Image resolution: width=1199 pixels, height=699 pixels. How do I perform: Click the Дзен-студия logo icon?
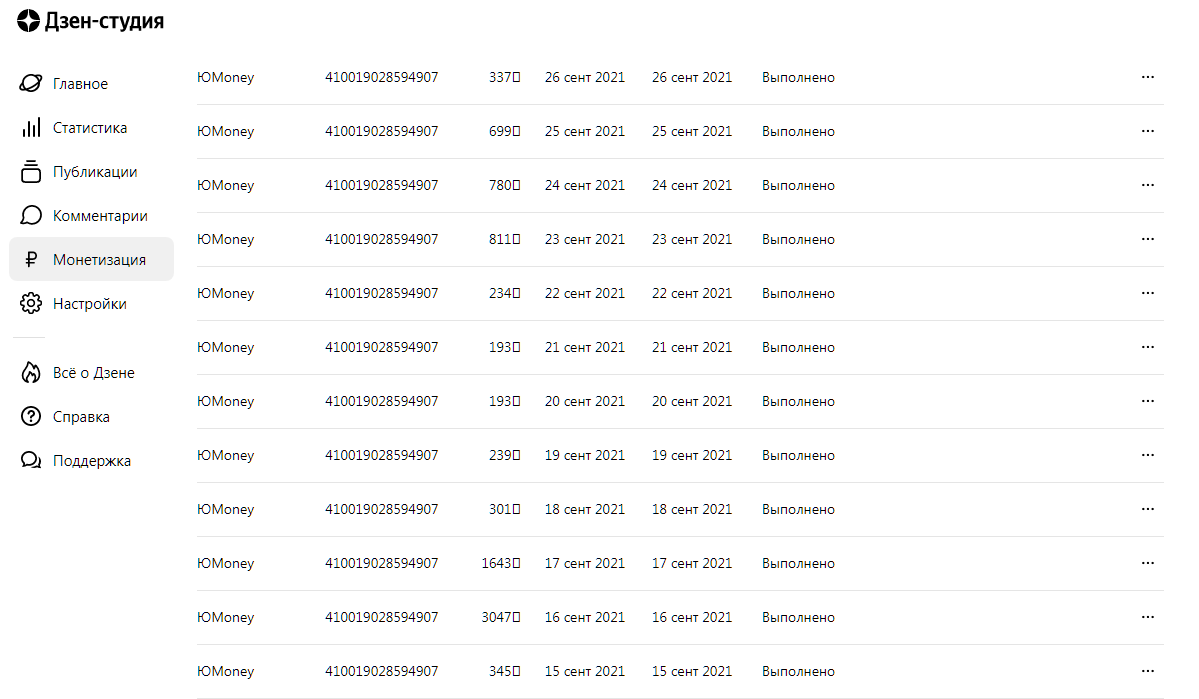tap(29, 21)
